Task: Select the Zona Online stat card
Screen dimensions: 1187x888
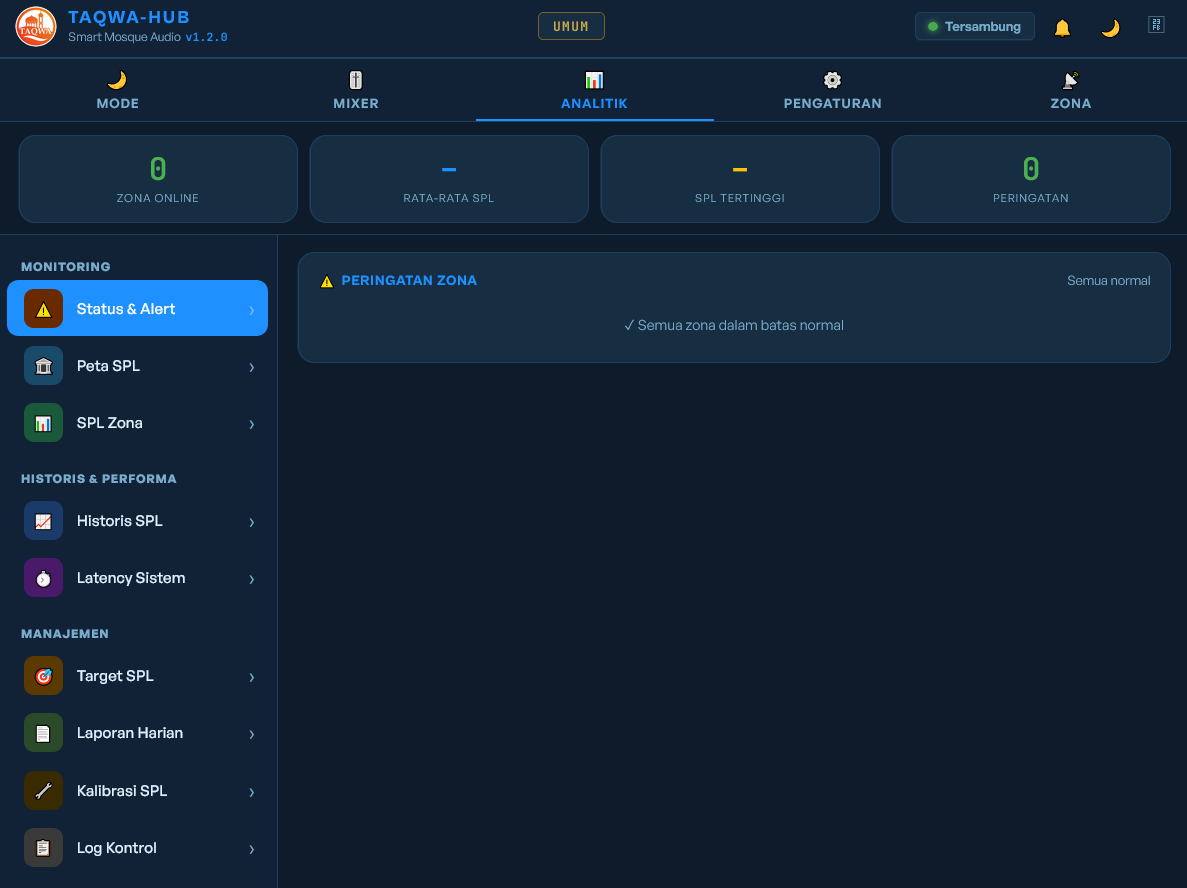Action: point(158,179)
